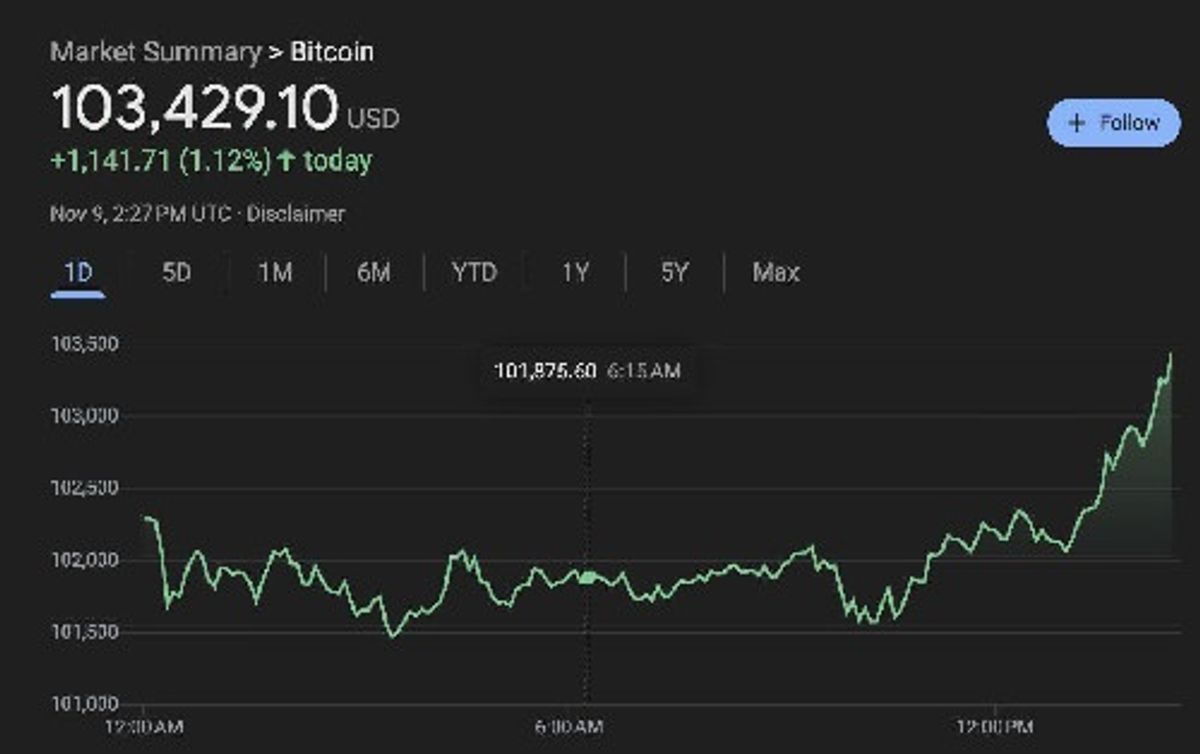The image size is (1200, 754).
Task: Follow Bitcoin with the Follow button
Action: 1114,123
